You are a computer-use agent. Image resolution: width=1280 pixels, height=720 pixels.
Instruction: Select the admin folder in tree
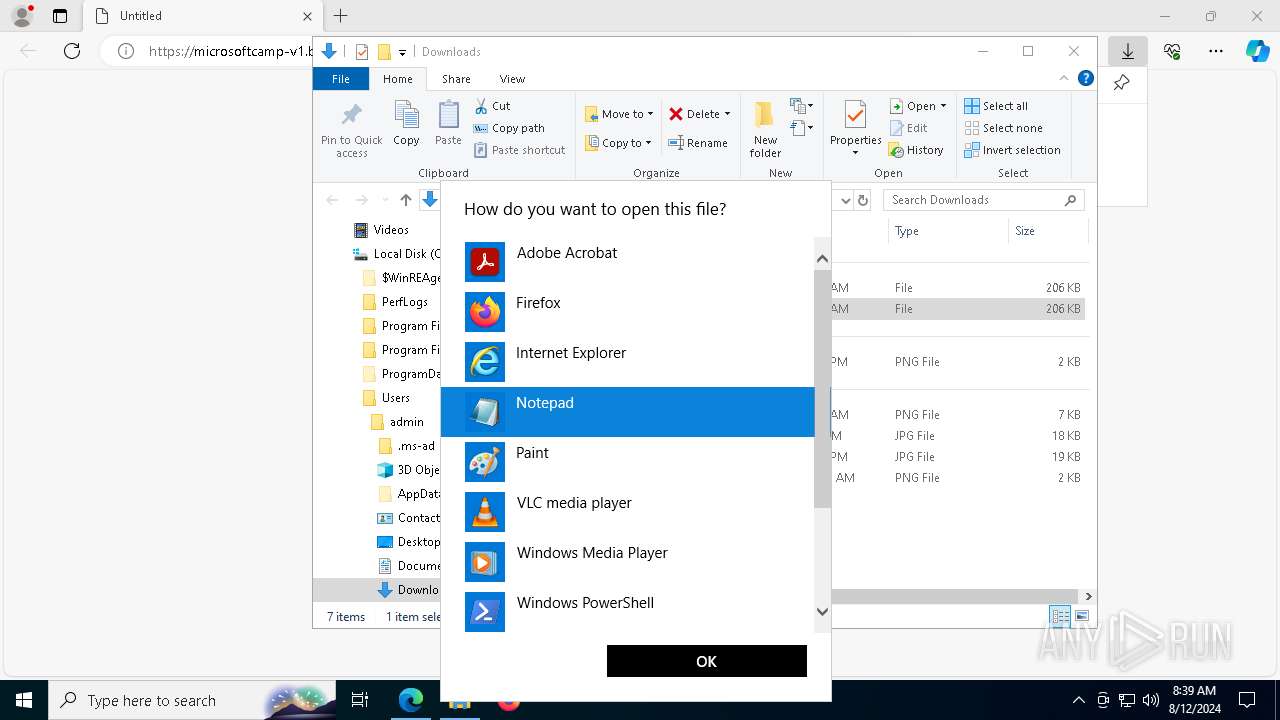point(397,422)
